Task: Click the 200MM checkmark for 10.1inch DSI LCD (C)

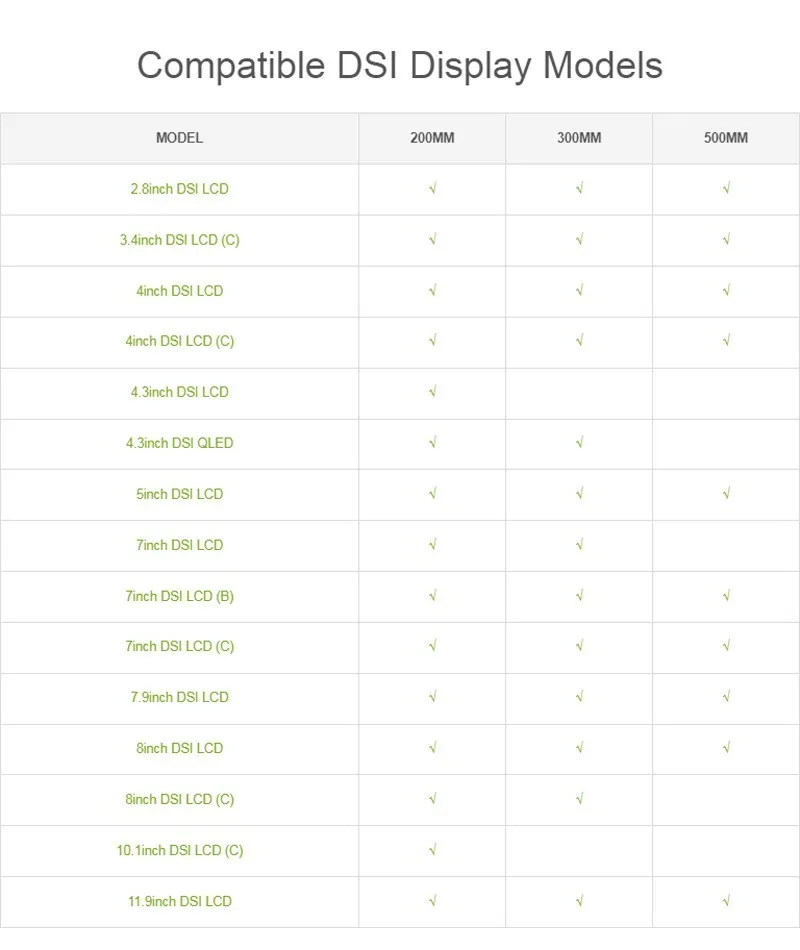Action: [x=432, y=850]
